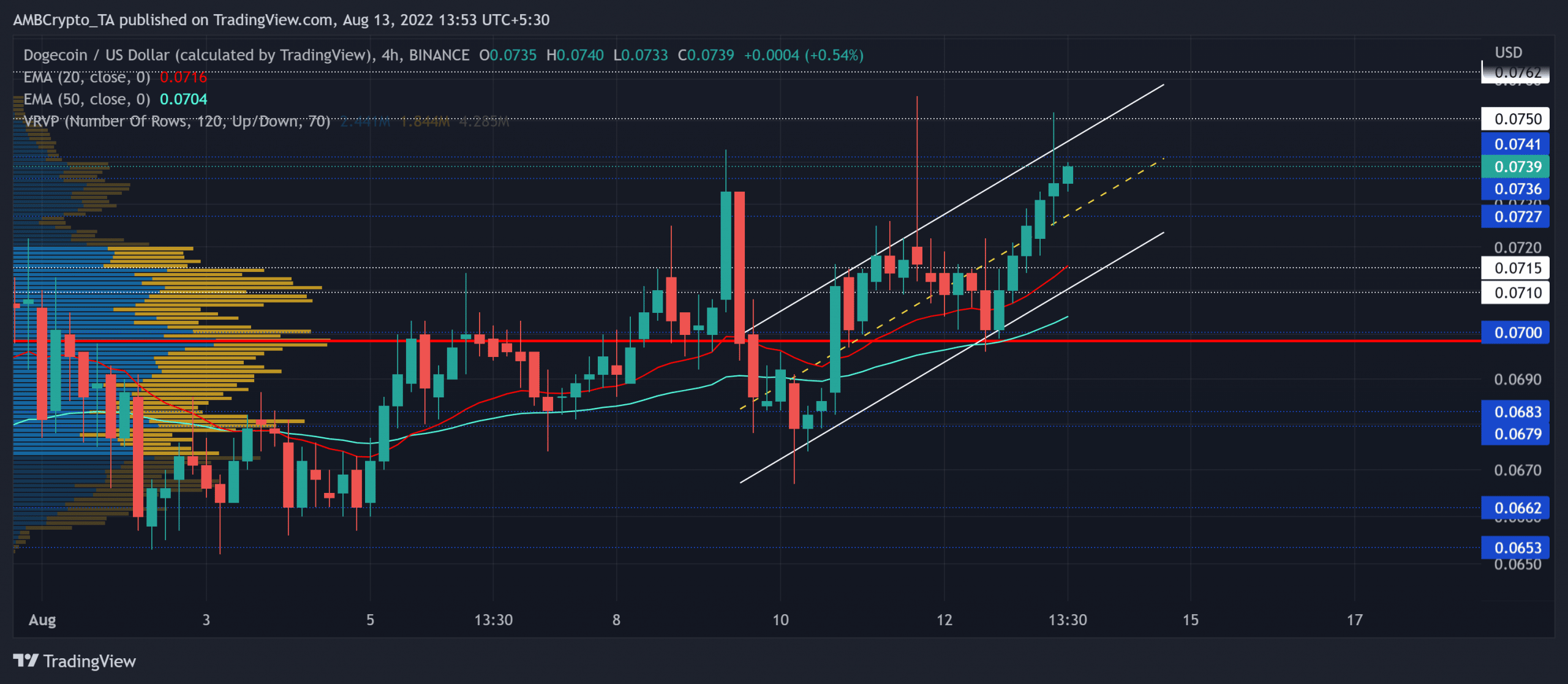Click the 5 date label on time axis
This screenshot has height=684, width=1568.
370,620
